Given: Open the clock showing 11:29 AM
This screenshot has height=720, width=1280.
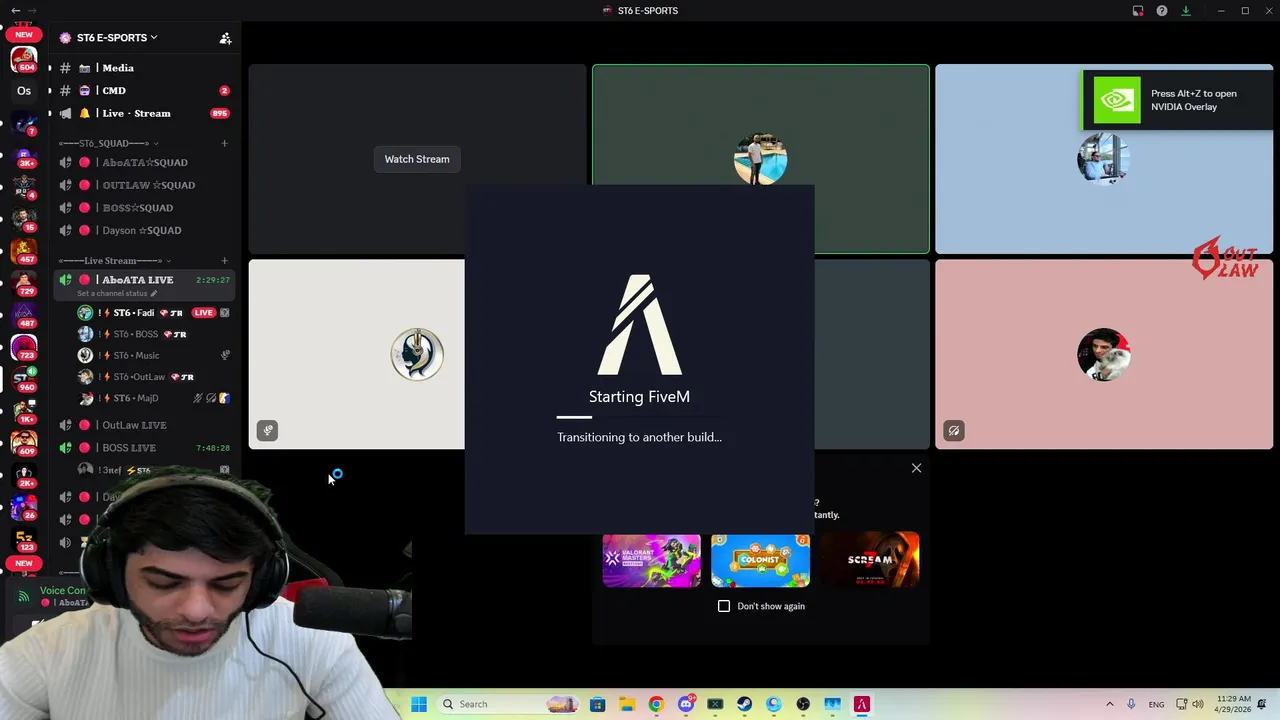Looking at the screenshot, I should (1233, 704).
